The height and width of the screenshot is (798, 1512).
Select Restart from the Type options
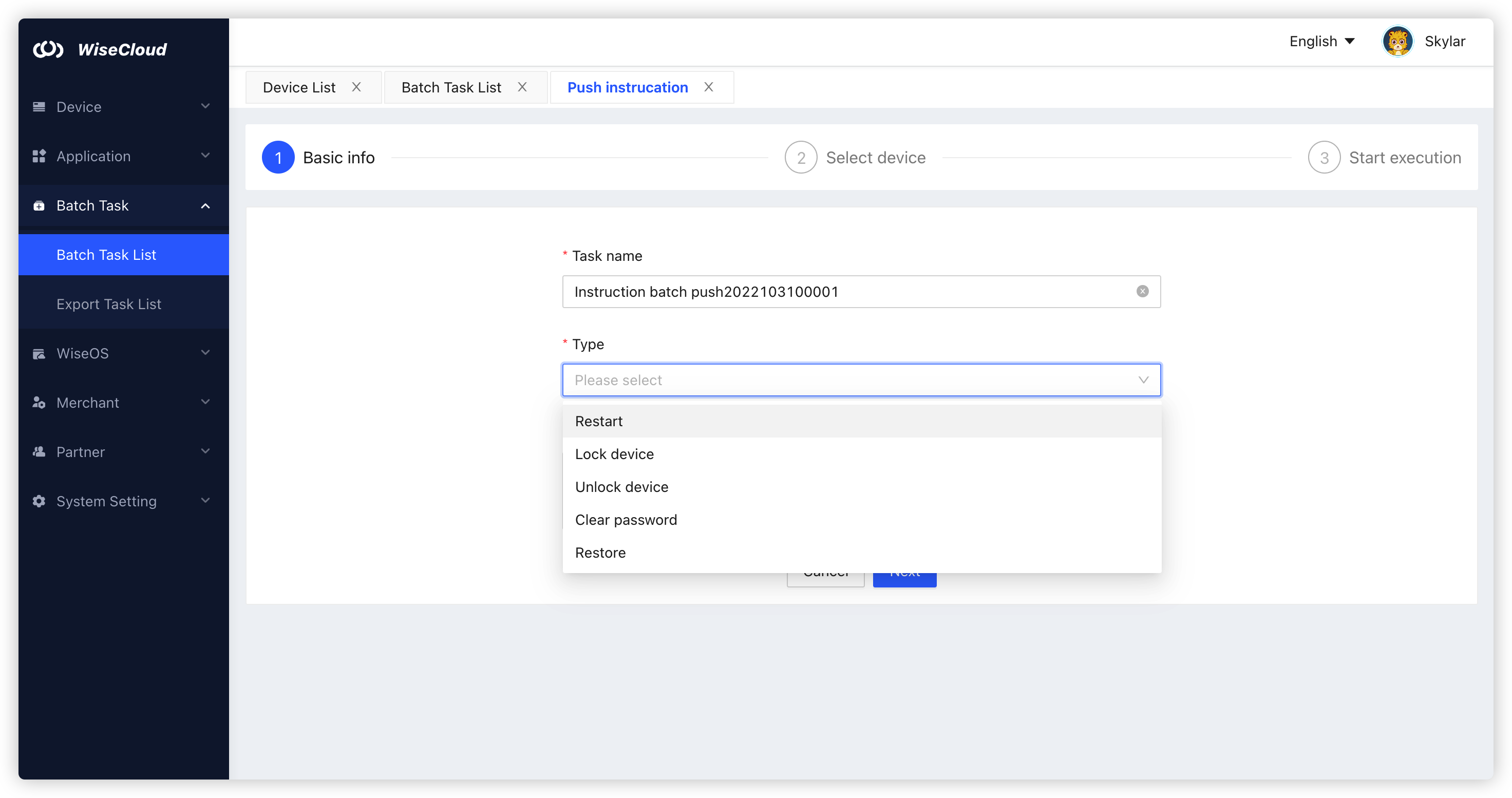tap(599, 421)
